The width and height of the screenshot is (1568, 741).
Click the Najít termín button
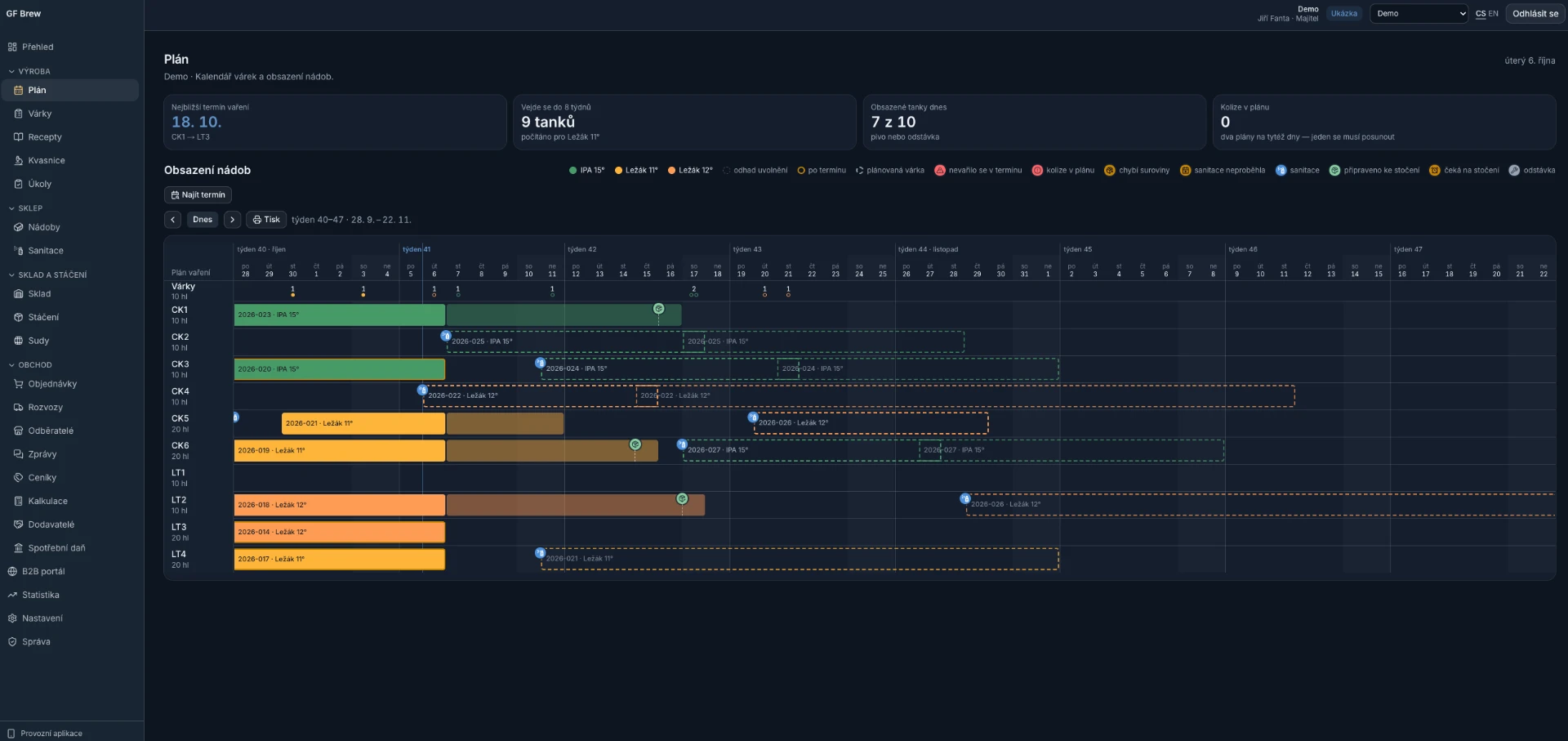pos(198,195)
